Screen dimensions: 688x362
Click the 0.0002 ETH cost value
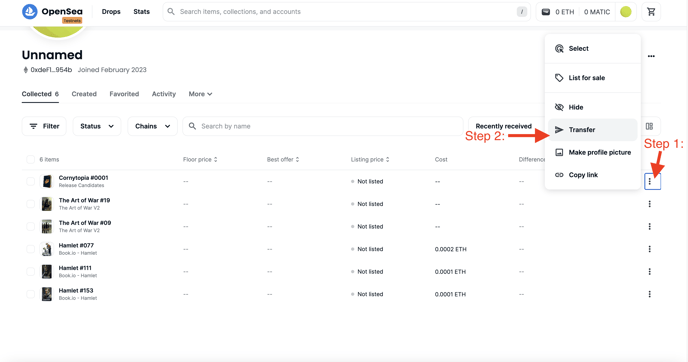(451, 249)
